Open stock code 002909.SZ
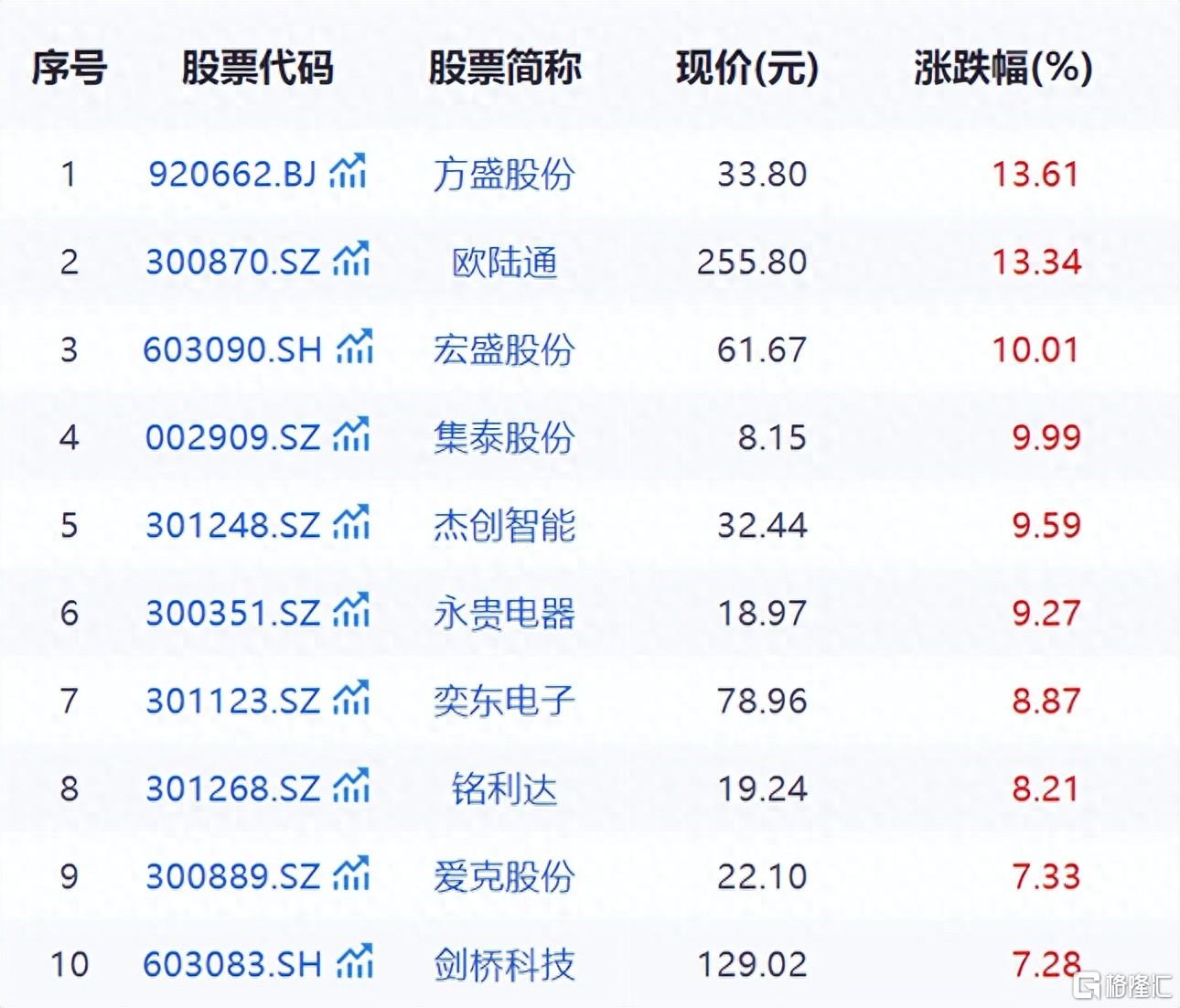 tap(233, 438)
